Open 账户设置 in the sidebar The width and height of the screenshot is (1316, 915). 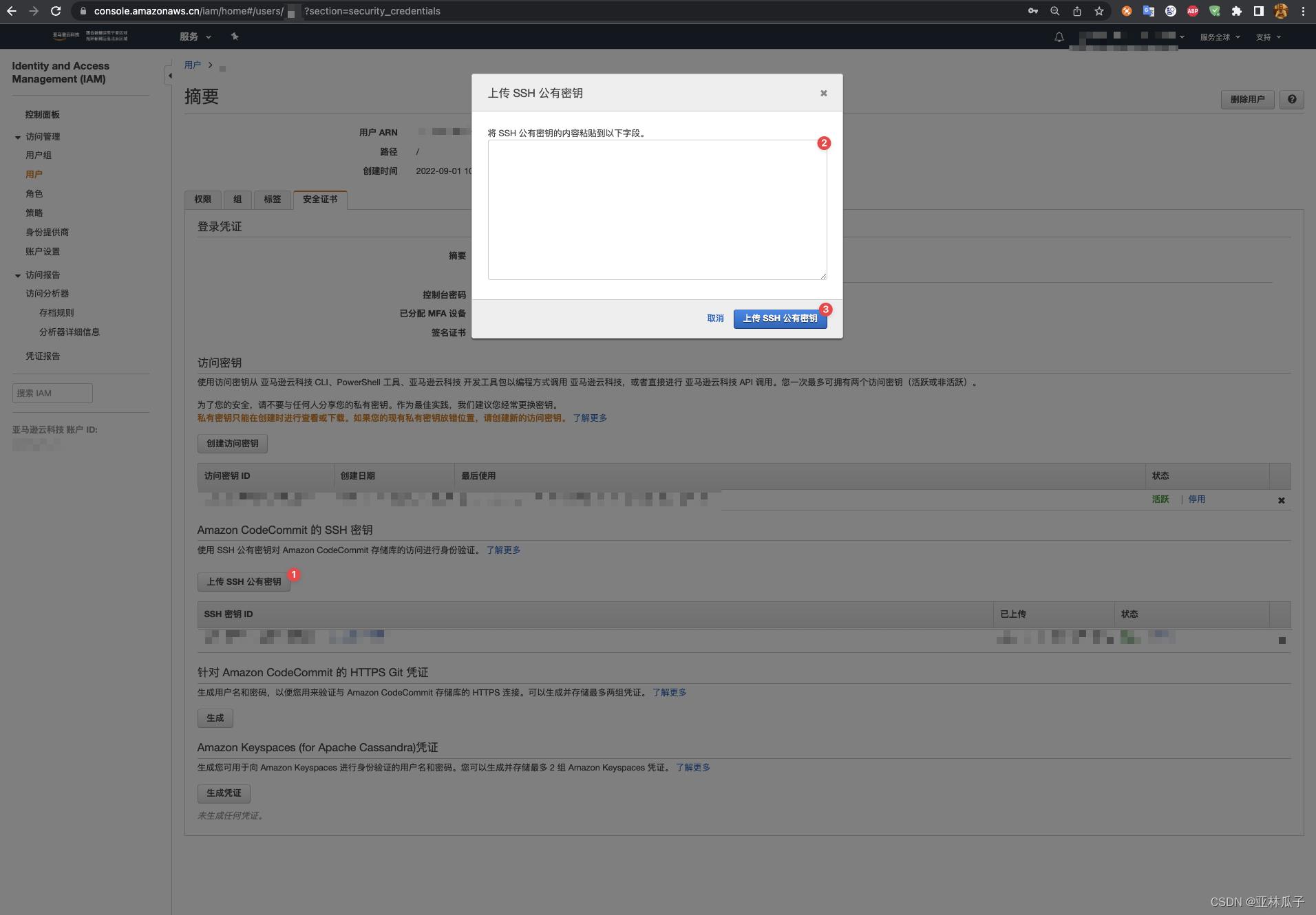tap(43, 252)
